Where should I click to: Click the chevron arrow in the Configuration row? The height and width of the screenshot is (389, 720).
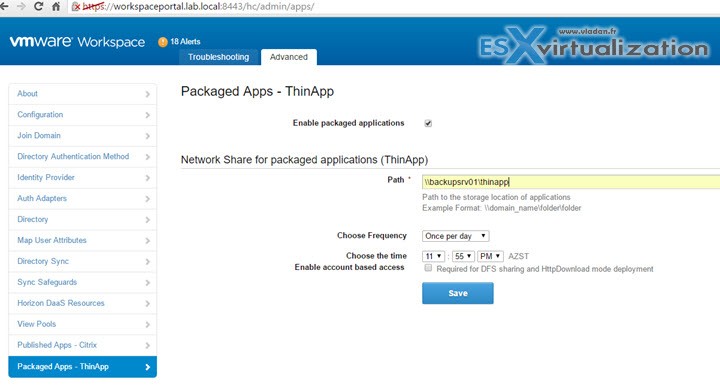(147, 115)
